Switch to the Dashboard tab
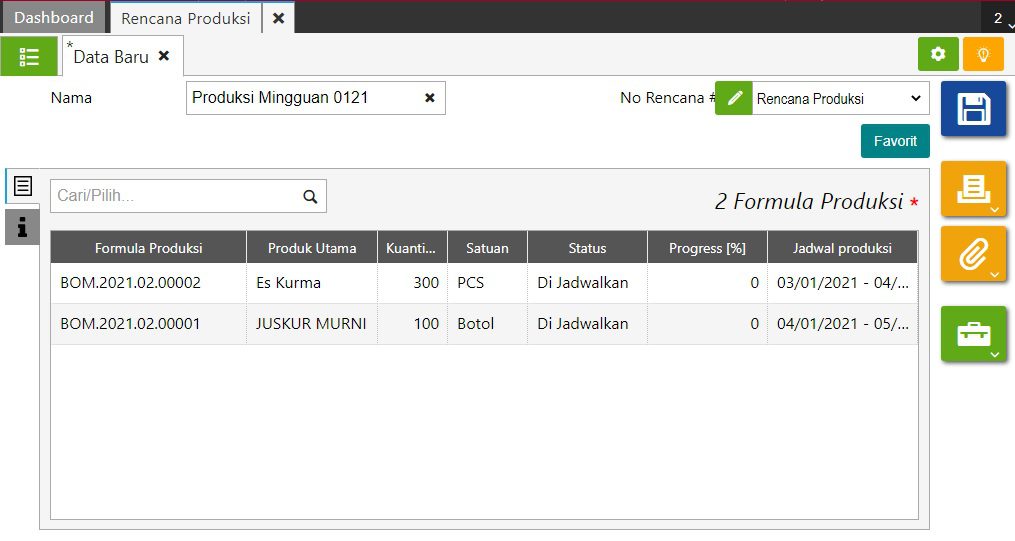 [x=54, y=18]
